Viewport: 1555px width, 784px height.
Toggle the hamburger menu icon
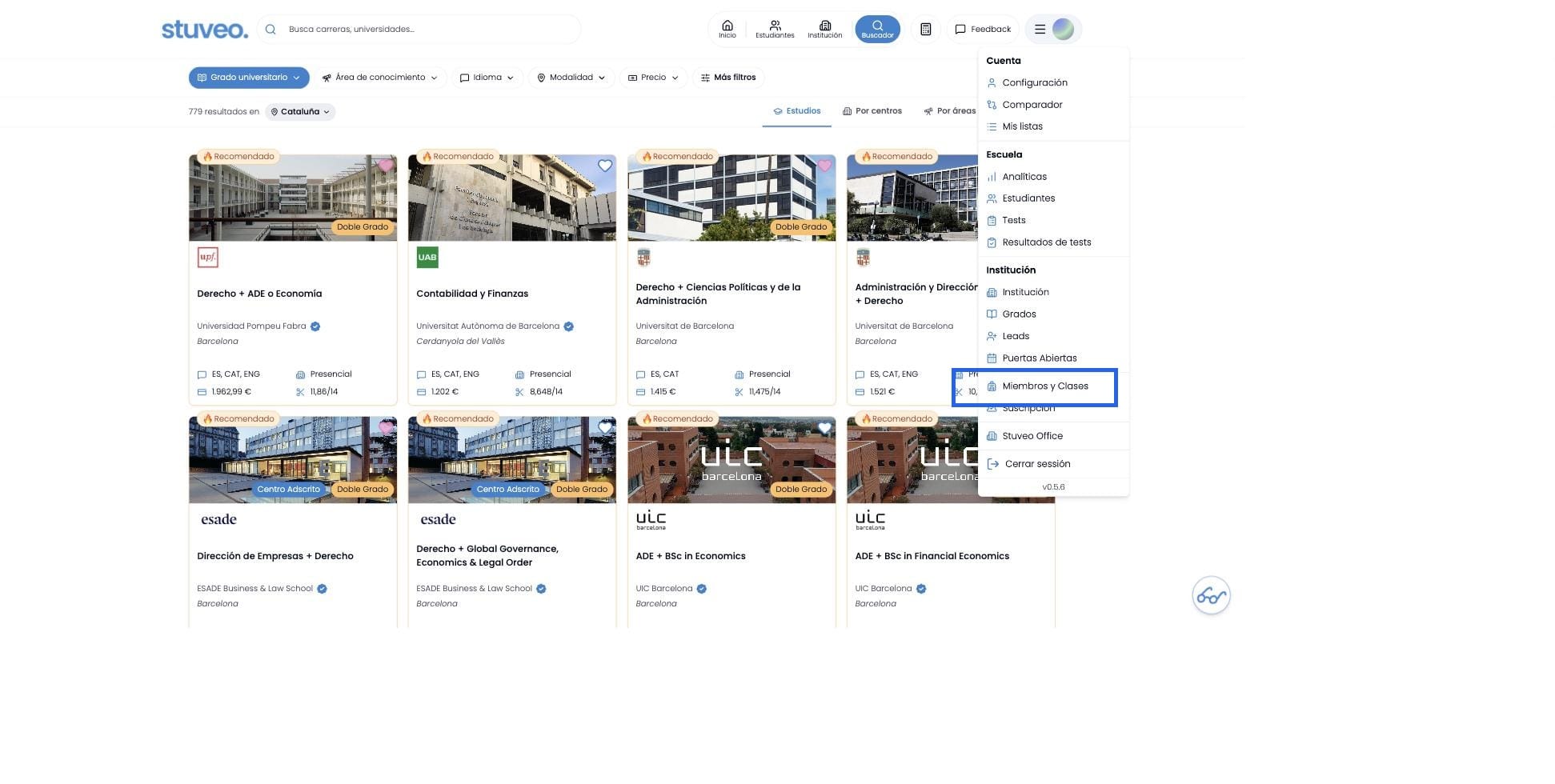tap(1040, 30)
